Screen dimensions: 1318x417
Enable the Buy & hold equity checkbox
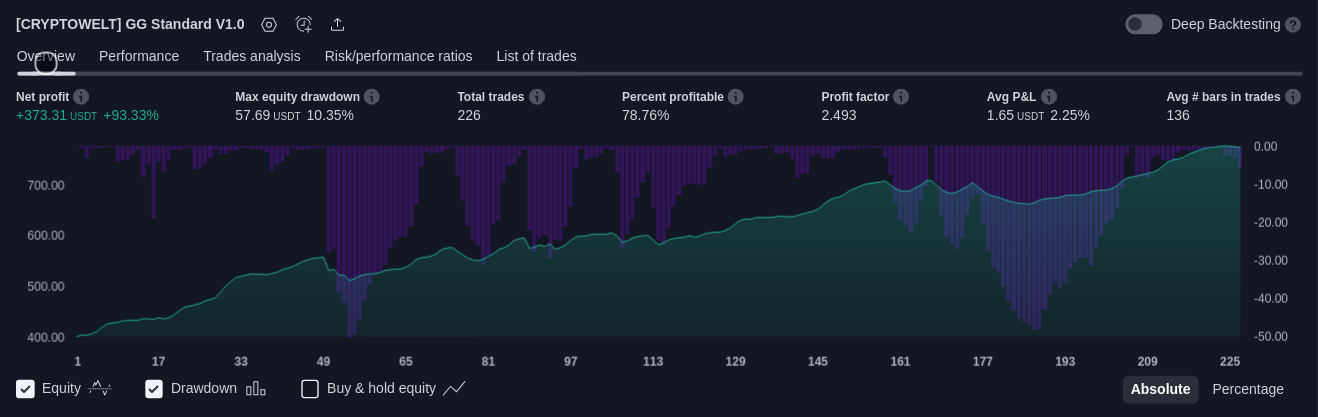click(310, 389)
